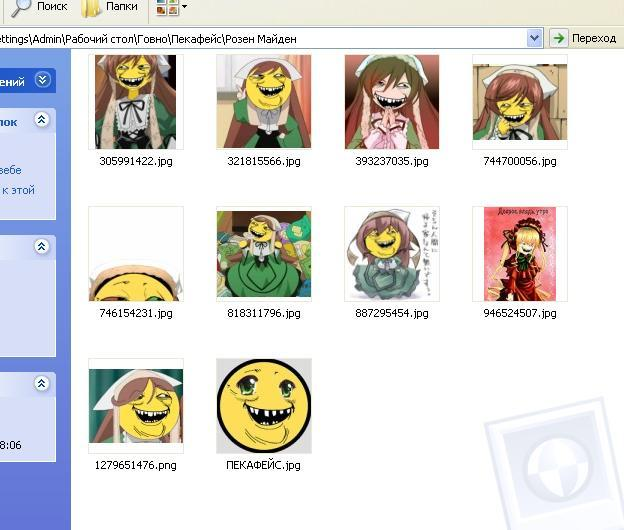Collapse the third sidebar panel chevron
This screenshot has height=530, width=624.
coord(41,246)
